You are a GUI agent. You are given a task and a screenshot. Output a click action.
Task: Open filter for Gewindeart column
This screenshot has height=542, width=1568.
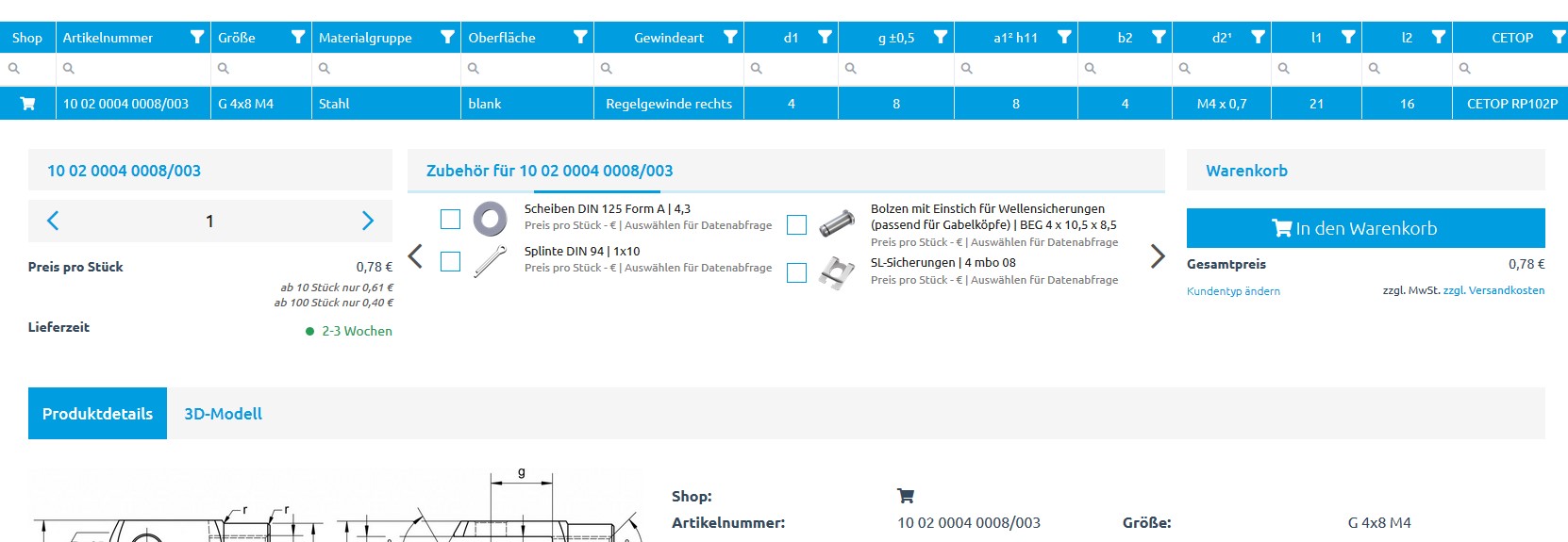[730, 38]
